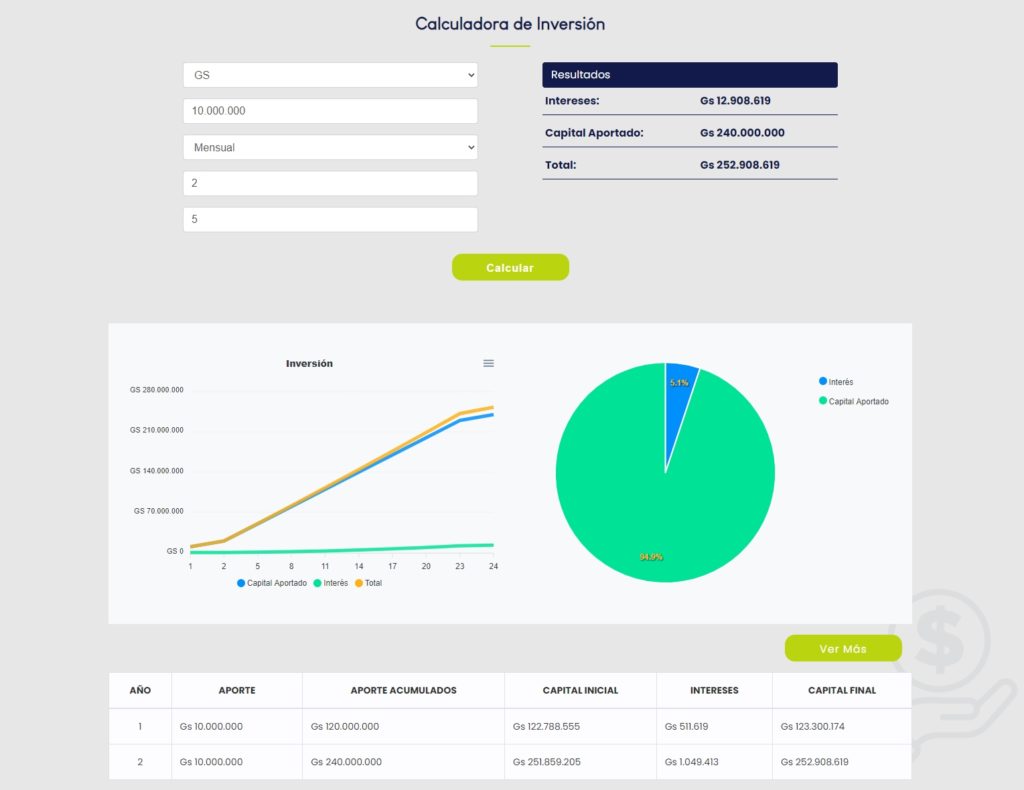Click the input field containing 5
Viewport: 1024px width, 790px height.
(x=330, y=219)
